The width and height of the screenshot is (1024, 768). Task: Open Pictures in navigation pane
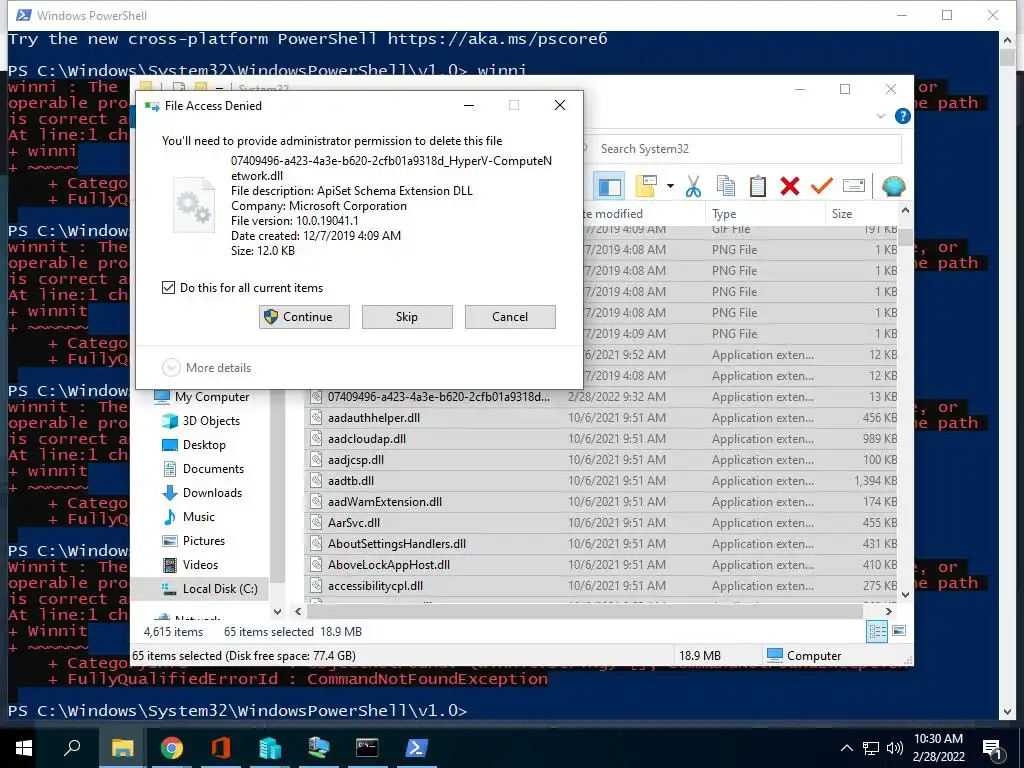pos(193,541)
